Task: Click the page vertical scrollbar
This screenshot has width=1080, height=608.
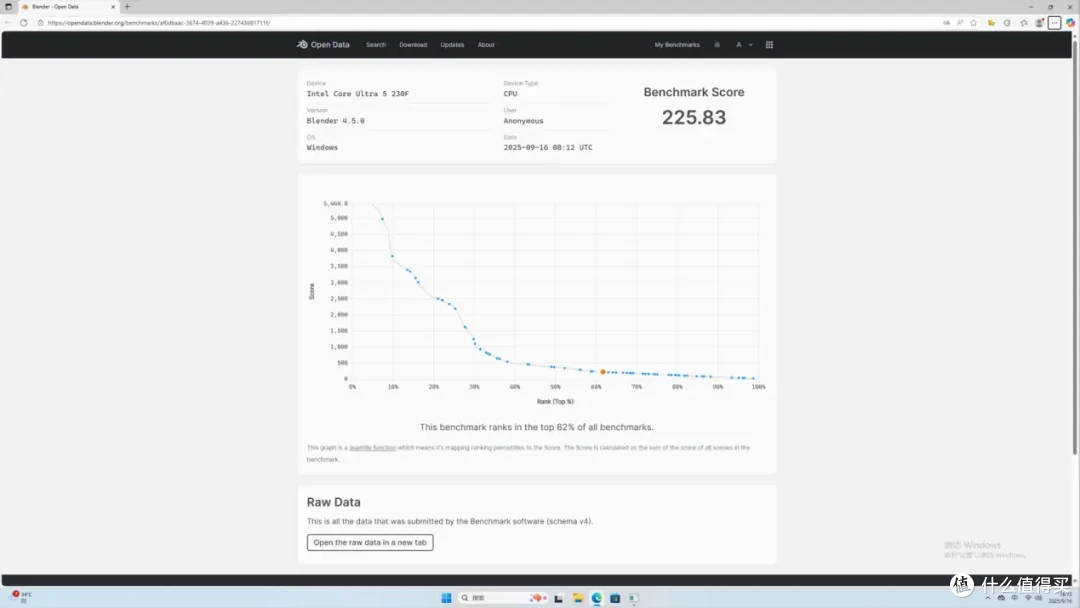Action: tap(1074, 248)
